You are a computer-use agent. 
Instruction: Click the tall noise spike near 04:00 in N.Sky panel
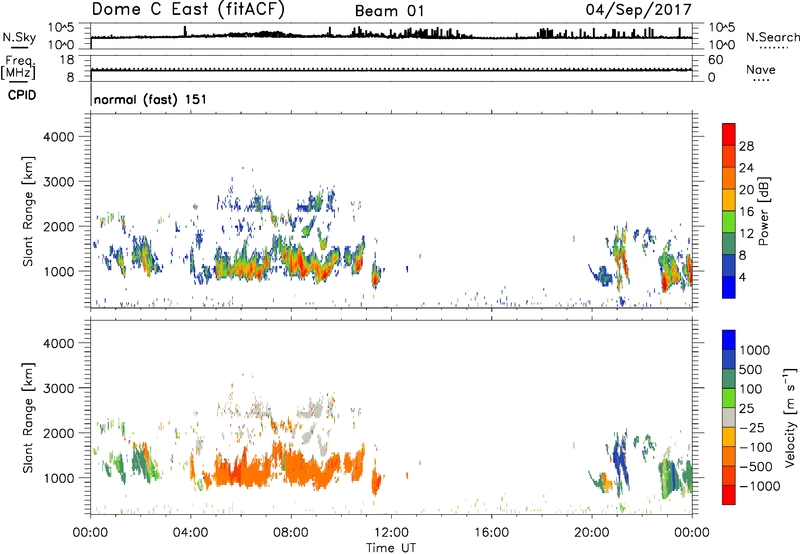coord(185,31)
